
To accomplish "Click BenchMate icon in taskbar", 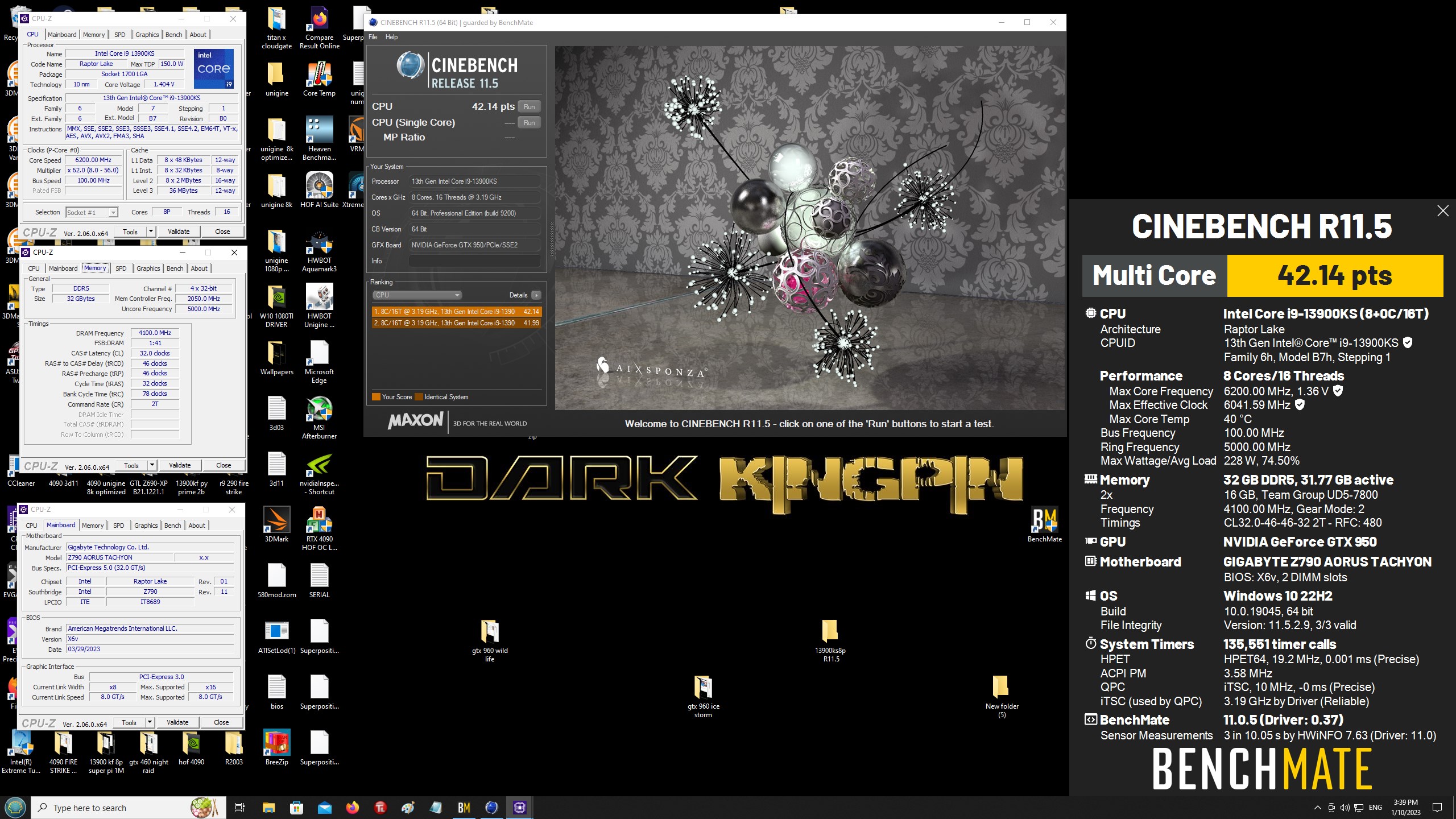I will [x=464, y=808].
